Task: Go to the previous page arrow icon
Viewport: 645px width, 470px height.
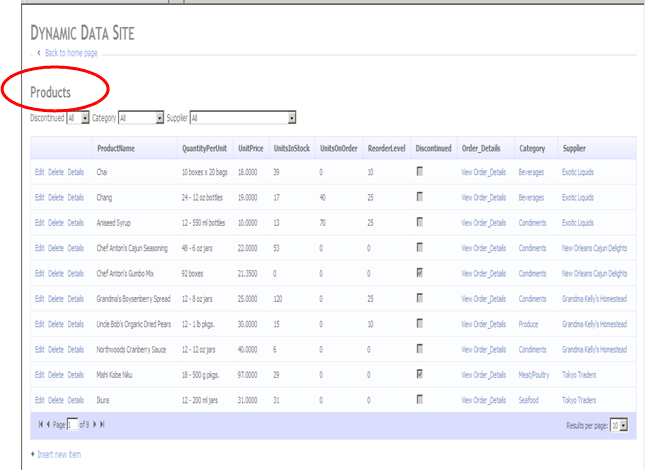Action: click(48, 424)
